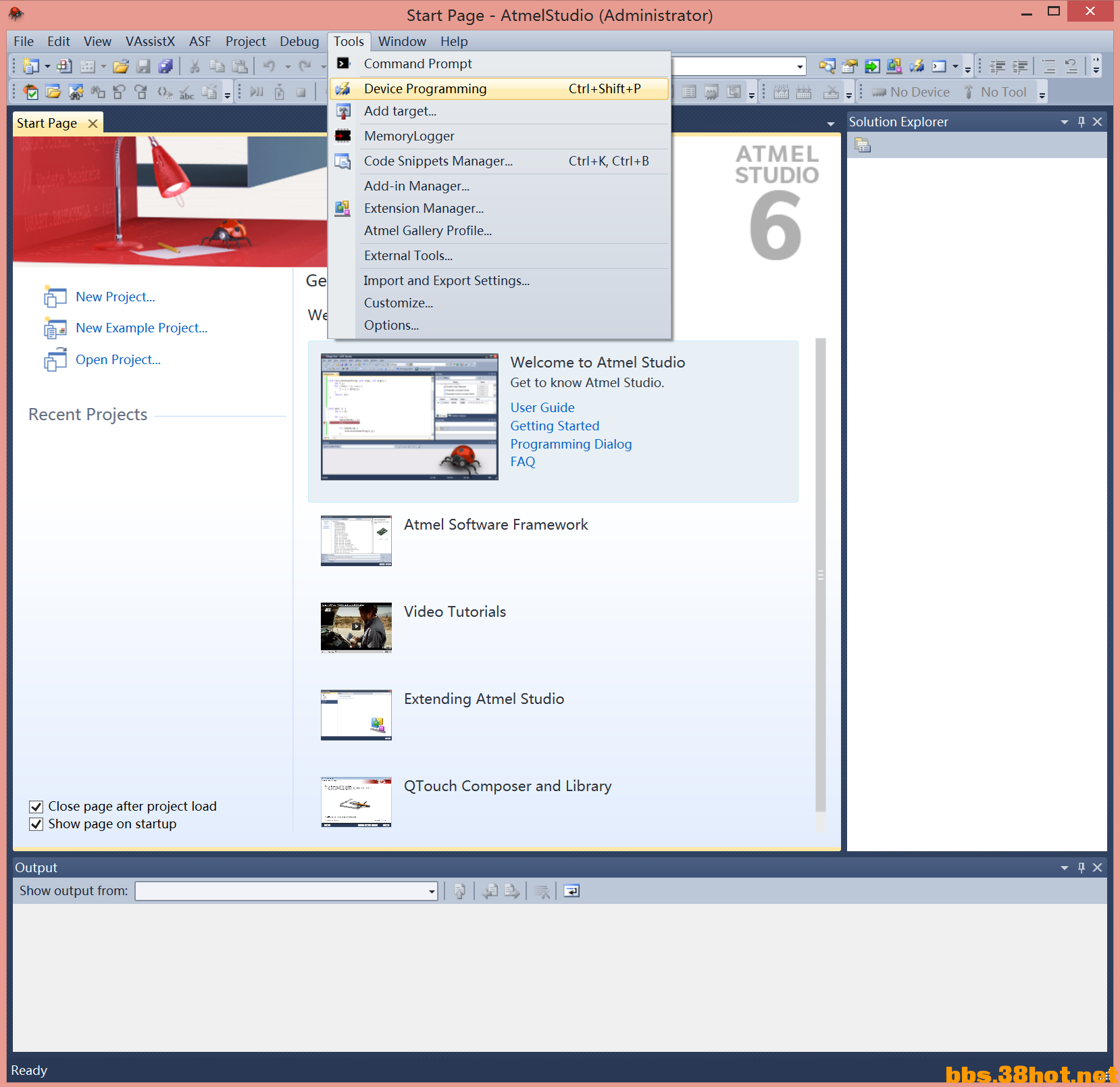
Task: Open the FAQ link
Action: click(523, 462)
